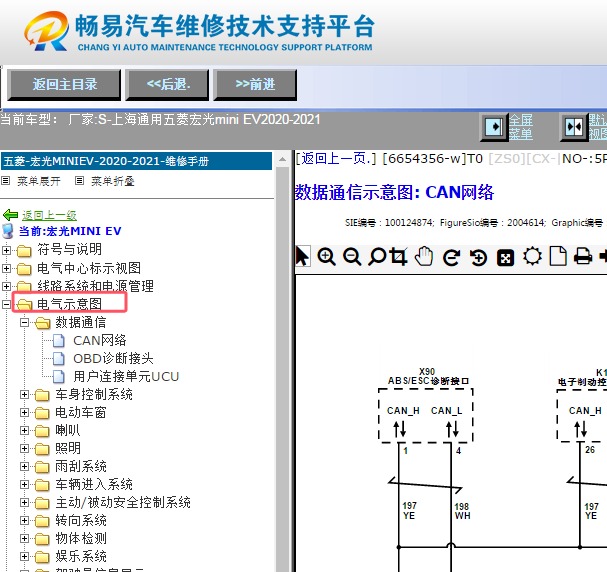Click the 用户连接单元UCU document icon

point(59,376)
